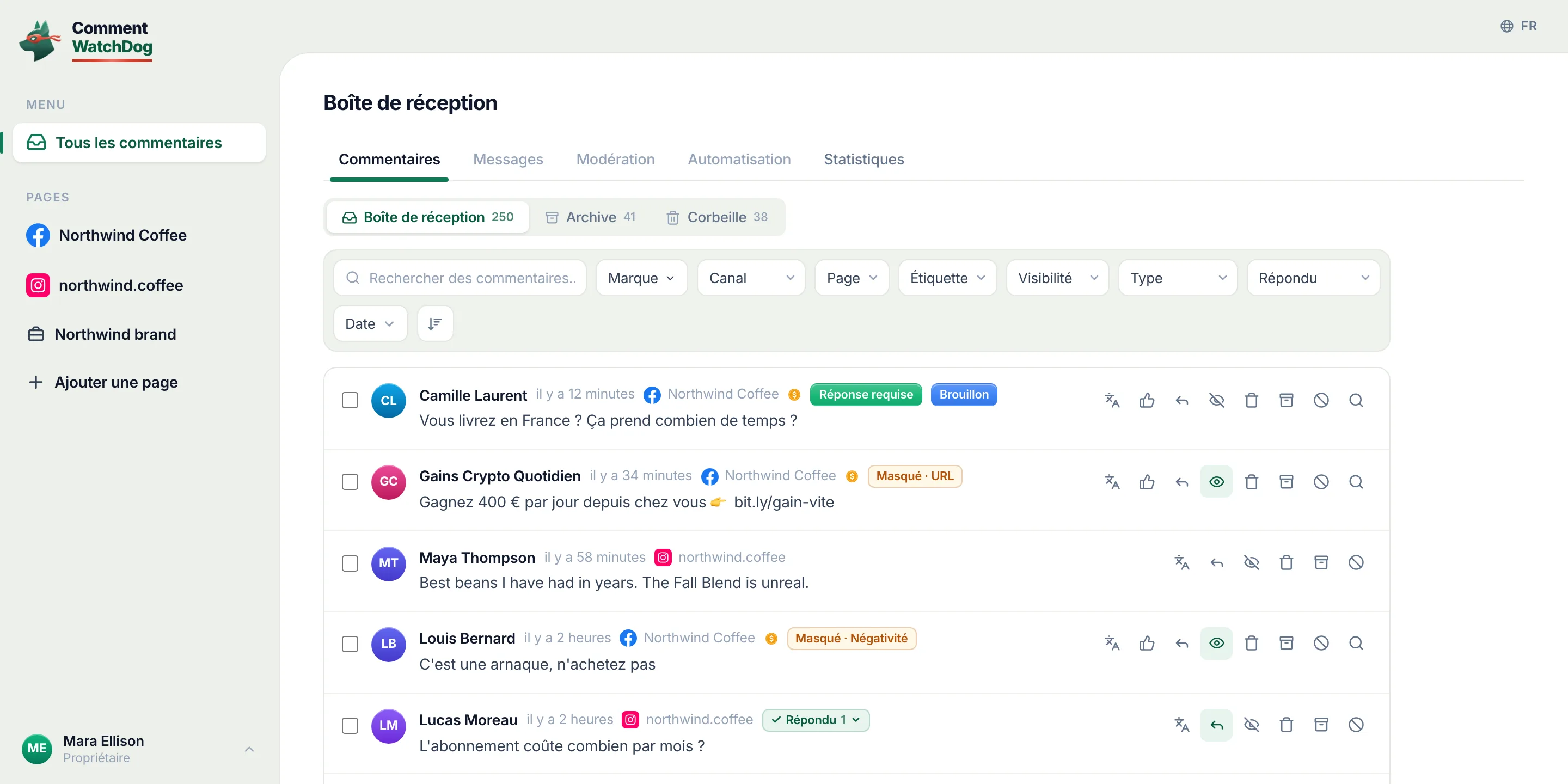The image size is (1568, 784).
Task: Translate Maya Thompson's comment
Action: [x=1181, y=562]
